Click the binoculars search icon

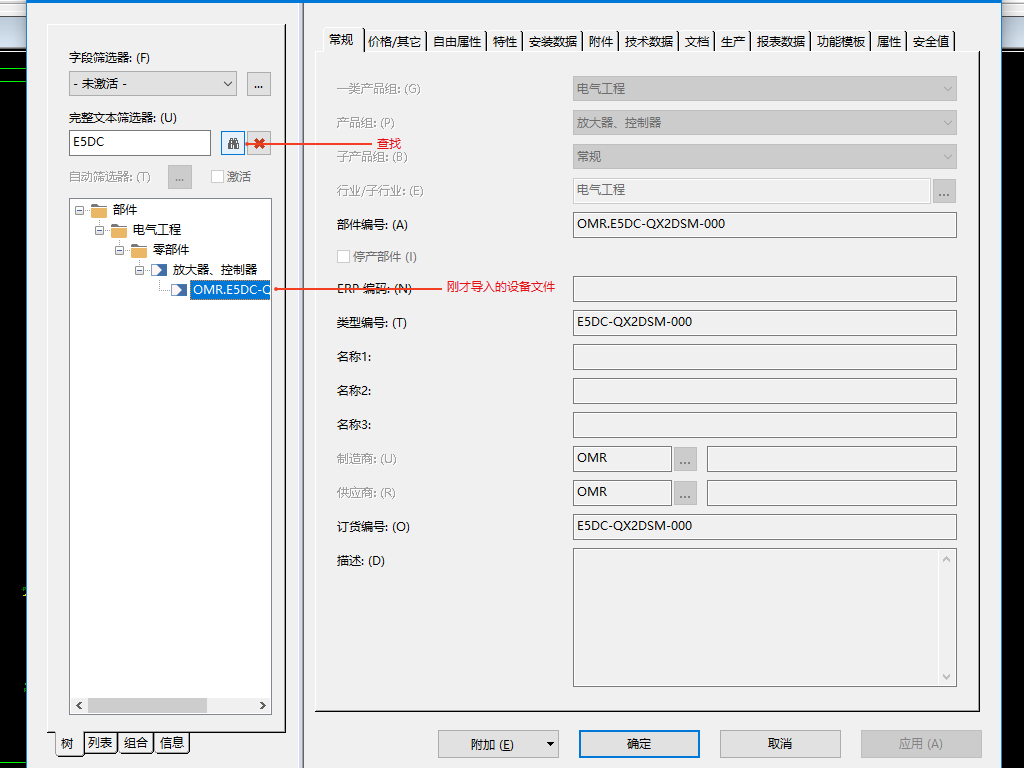pyautogui.click(x=233, y=143)
